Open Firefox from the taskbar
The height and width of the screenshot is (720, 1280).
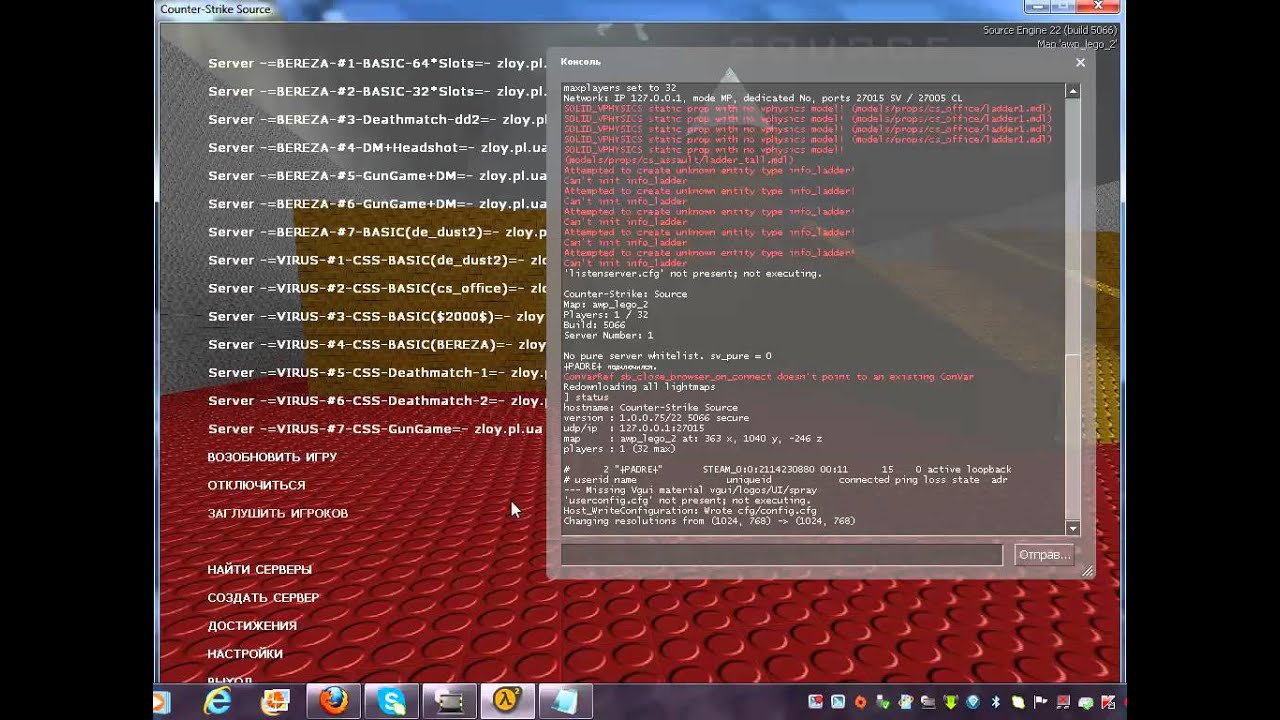333,702
